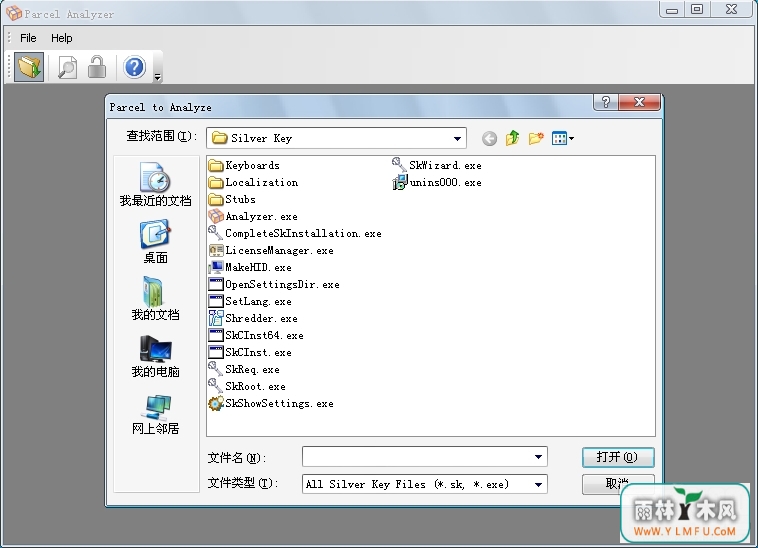
Task: Select the Keyboards folder
Action: (244, 166)
